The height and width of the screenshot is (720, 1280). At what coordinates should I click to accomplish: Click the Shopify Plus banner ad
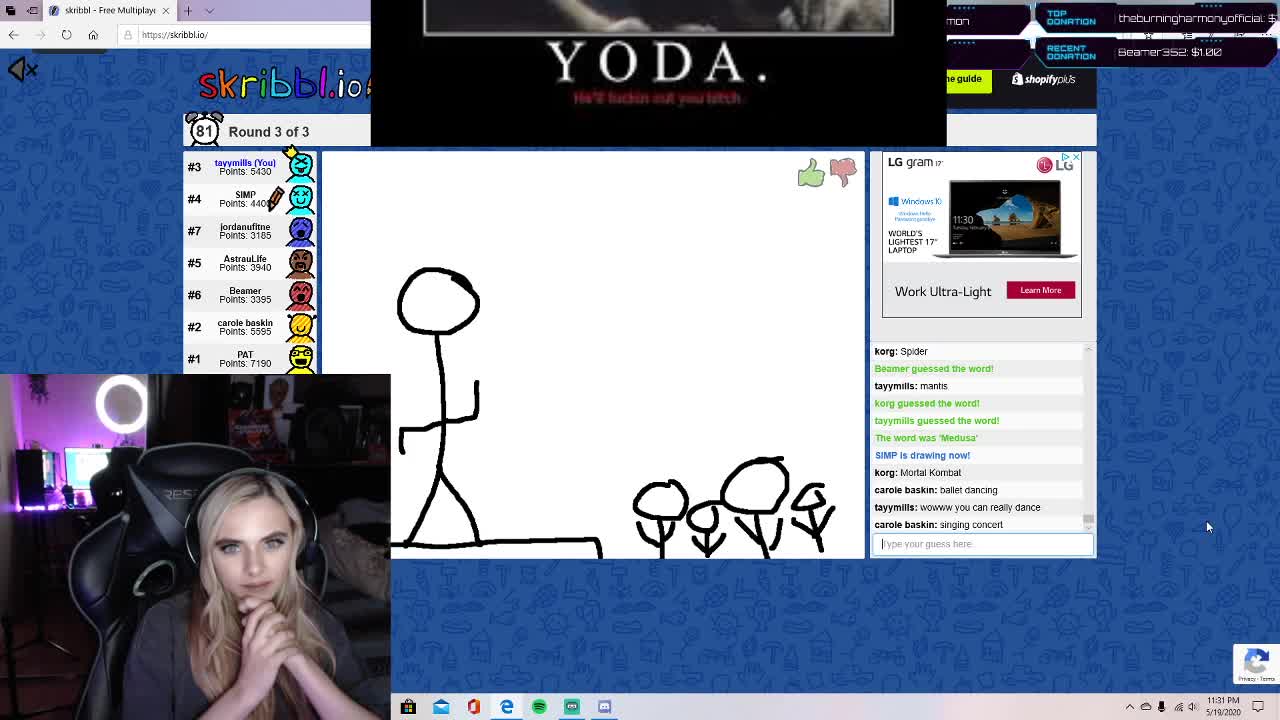pyautogui.click(x=1043, y=79)
